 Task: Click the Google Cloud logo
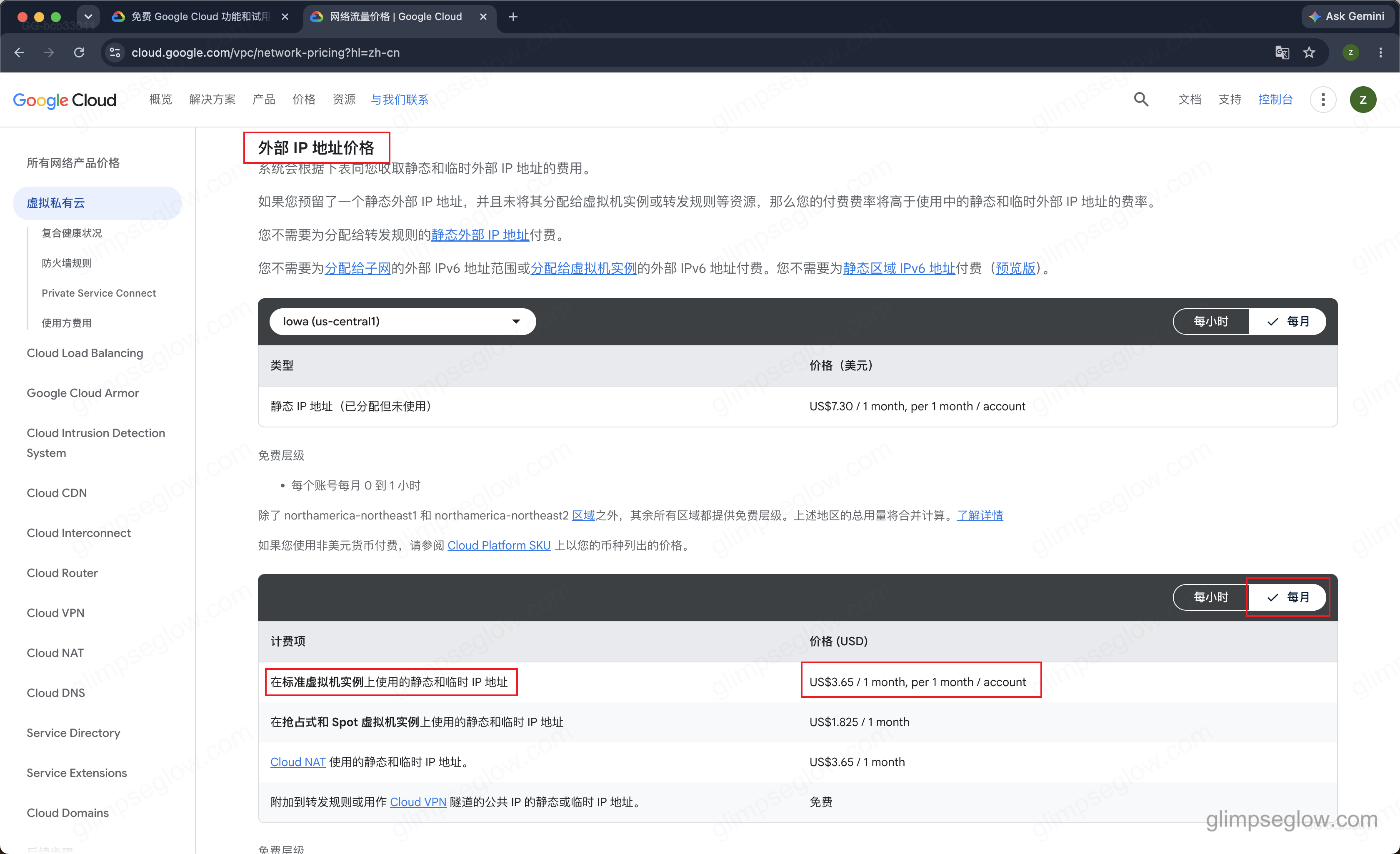[64, 100]
